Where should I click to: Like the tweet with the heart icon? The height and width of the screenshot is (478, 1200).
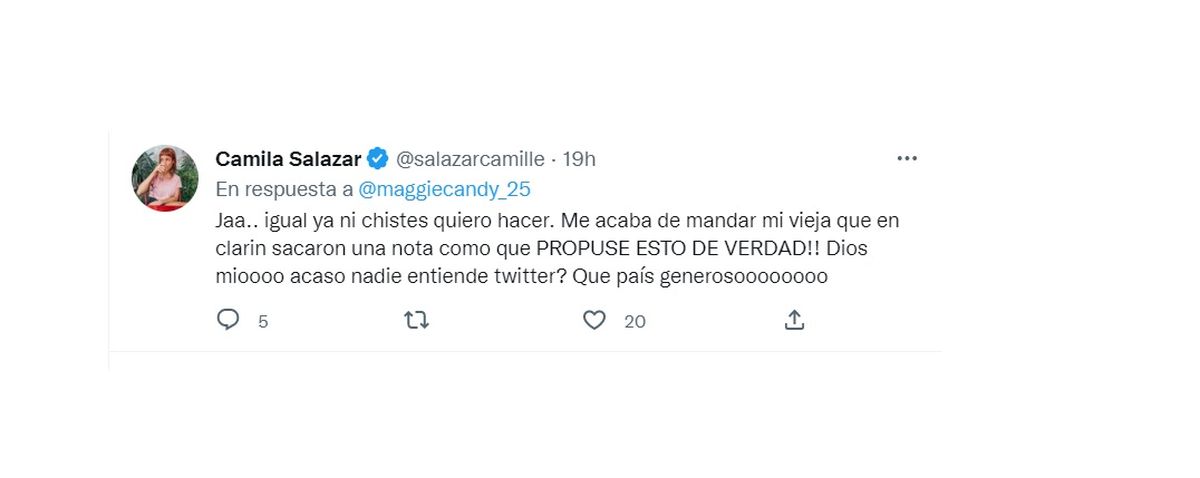pos(595,320)
